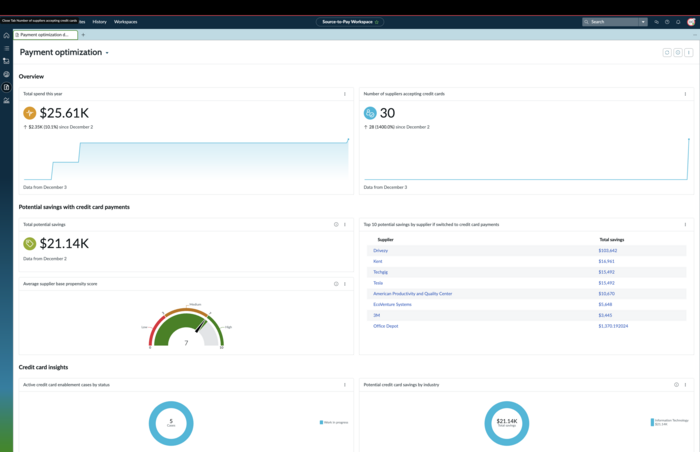This screenshot has height=452, width=700.
Task: Click the $21.14K total savings donut chart
Action: (x=507, y=423)
